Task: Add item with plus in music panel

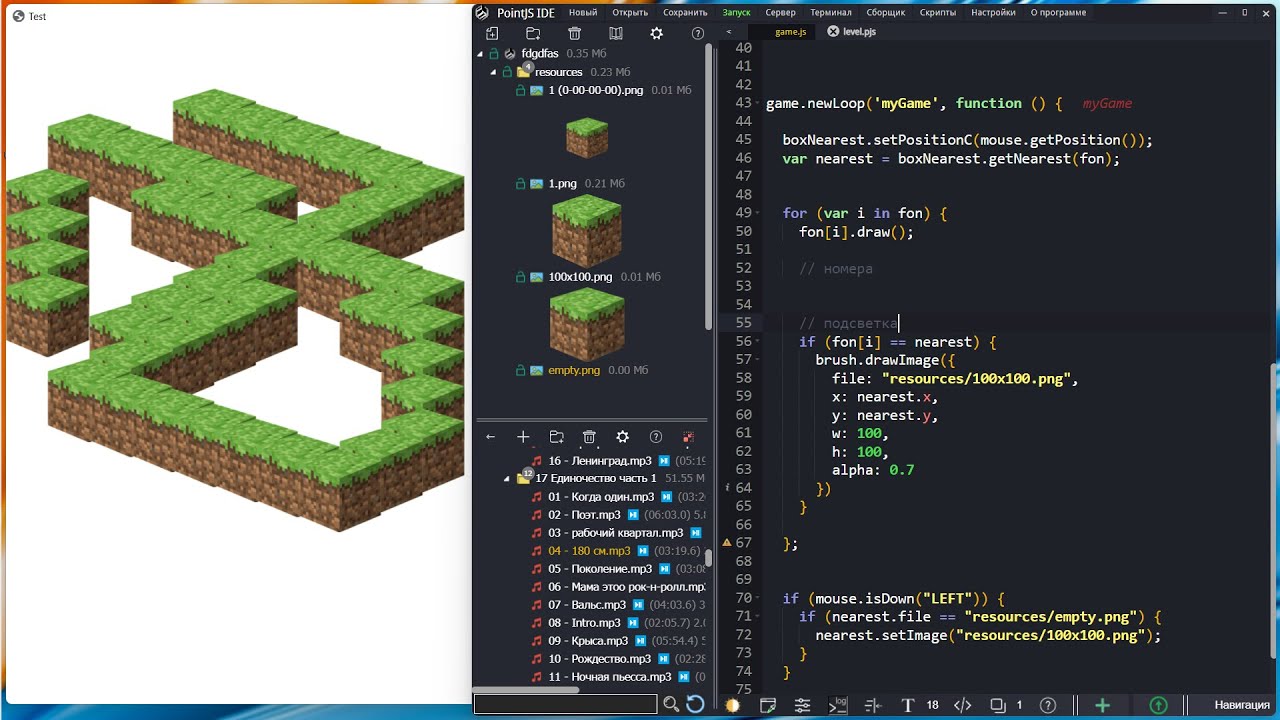Action: click(523, 437)
